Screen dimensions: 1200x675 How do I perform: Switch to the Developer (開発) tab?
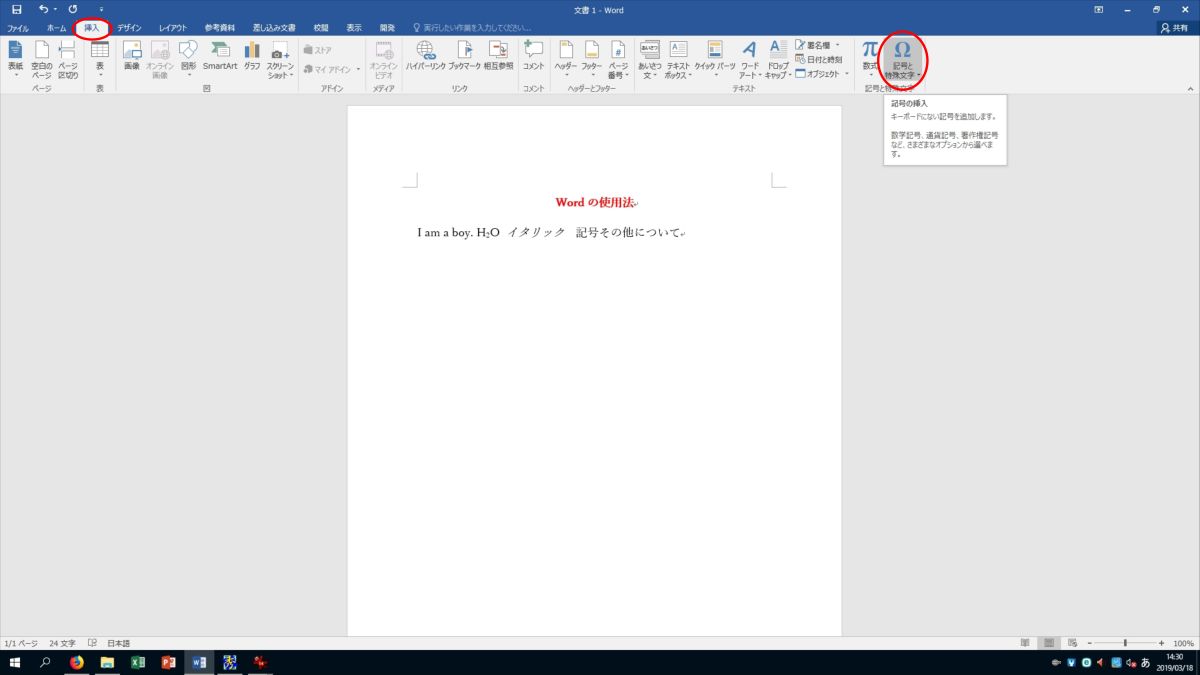click(387, 28)
